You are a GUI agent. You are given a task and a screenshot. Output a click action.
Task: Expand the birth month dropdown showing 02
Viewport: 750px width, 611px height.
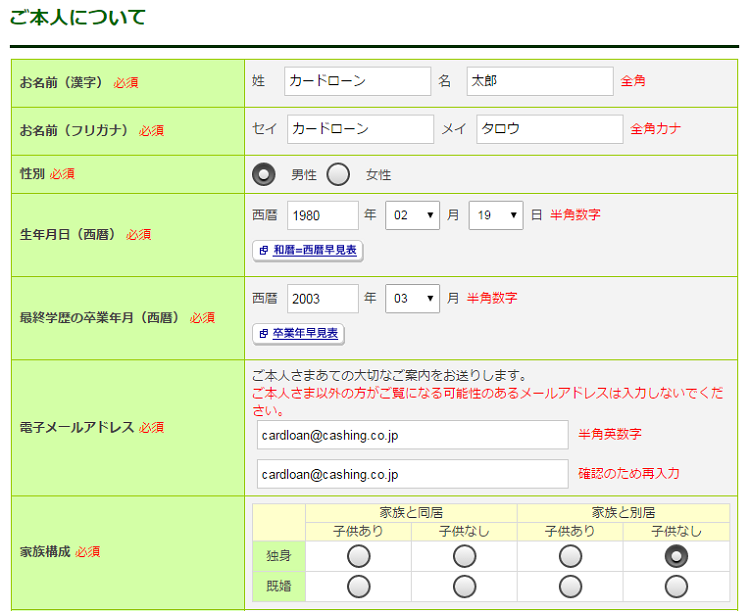pos(413,215)
